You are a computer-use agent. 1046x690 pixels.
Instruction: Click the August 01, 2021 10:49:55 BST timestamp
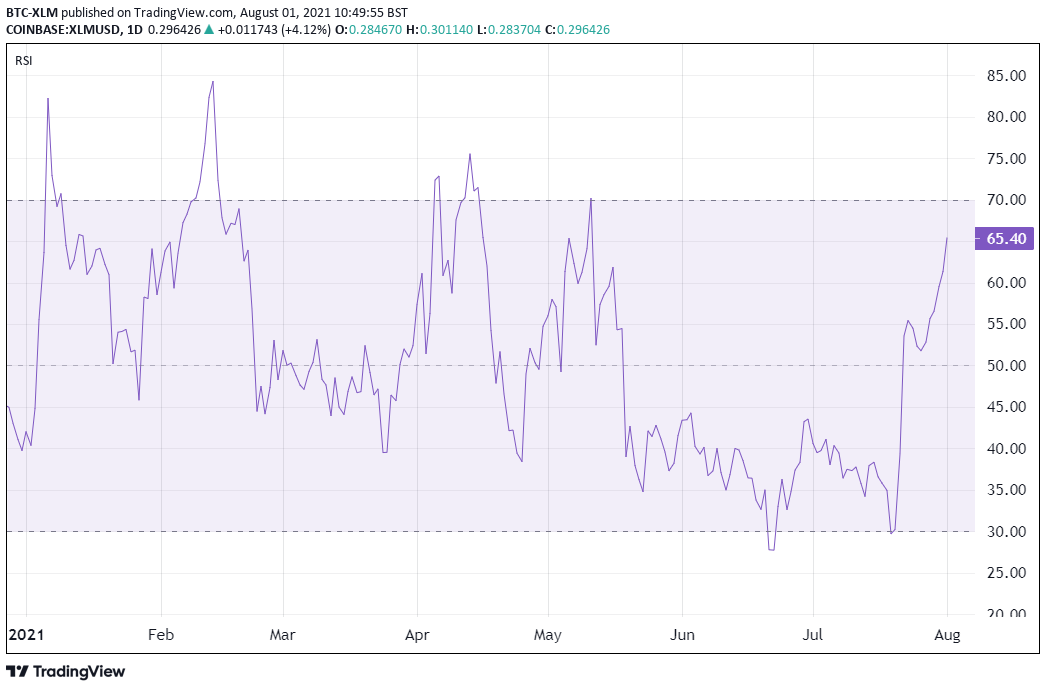click(x=322, y=13)
